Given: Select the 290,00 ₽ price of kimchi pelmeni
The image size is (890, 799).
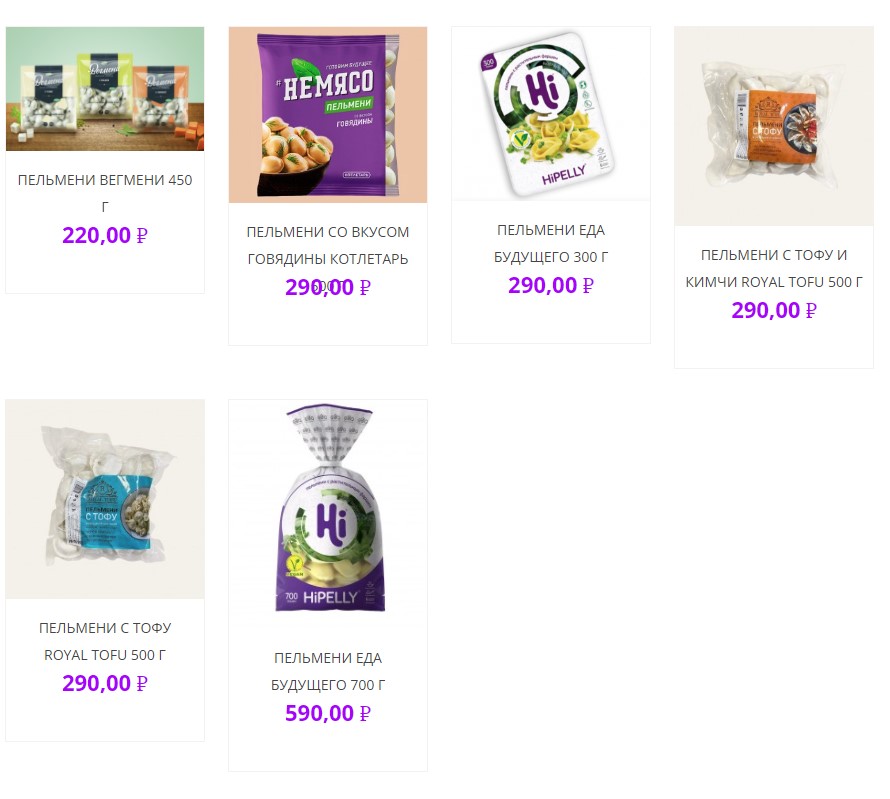Looking at the screenshot, I should pyautogui.click(x=774, y=310).
